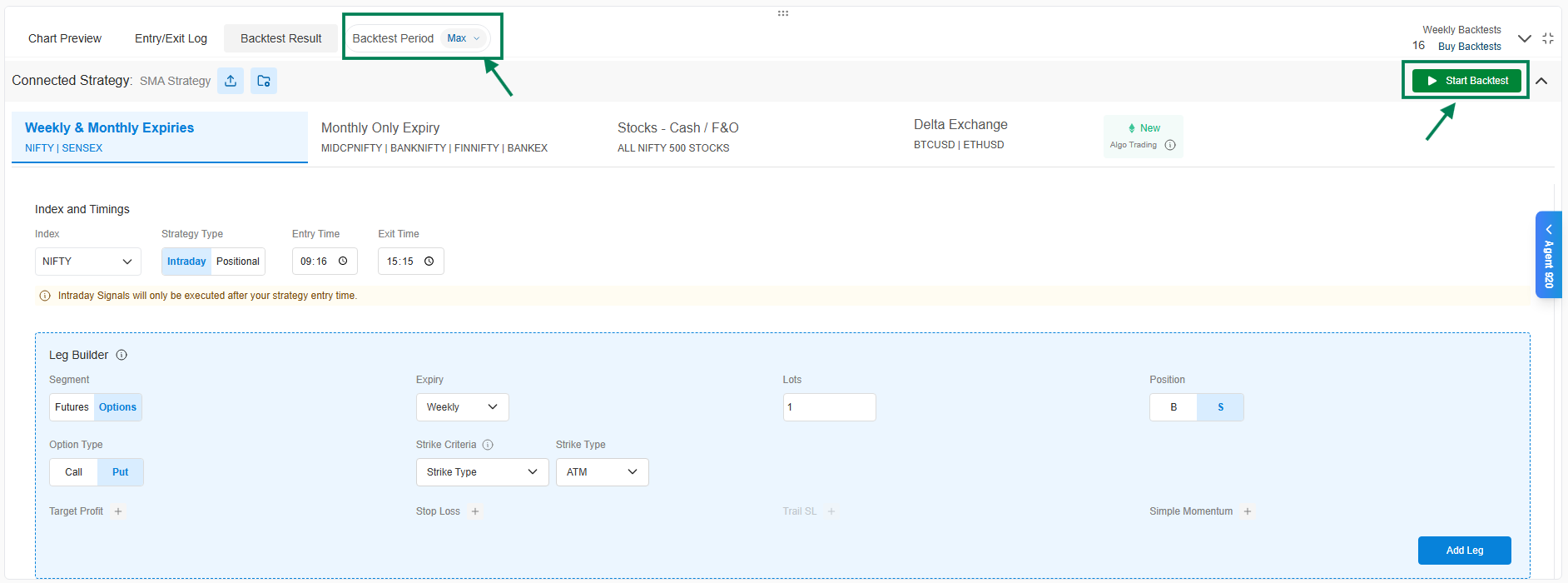
Task: Open the Weekly expiry dropdown
Action: click(462, 407)
